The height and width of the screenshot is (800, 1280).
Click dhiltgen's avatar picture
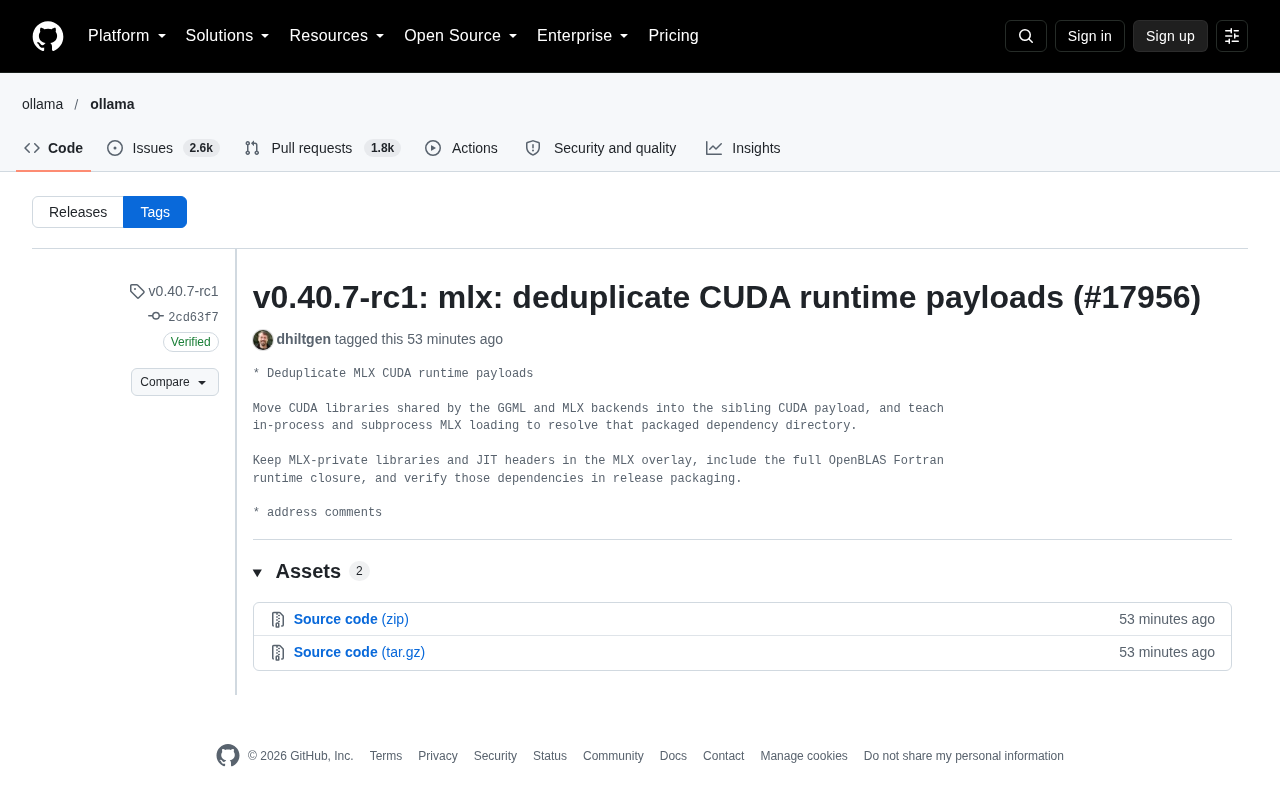(263, 340)
